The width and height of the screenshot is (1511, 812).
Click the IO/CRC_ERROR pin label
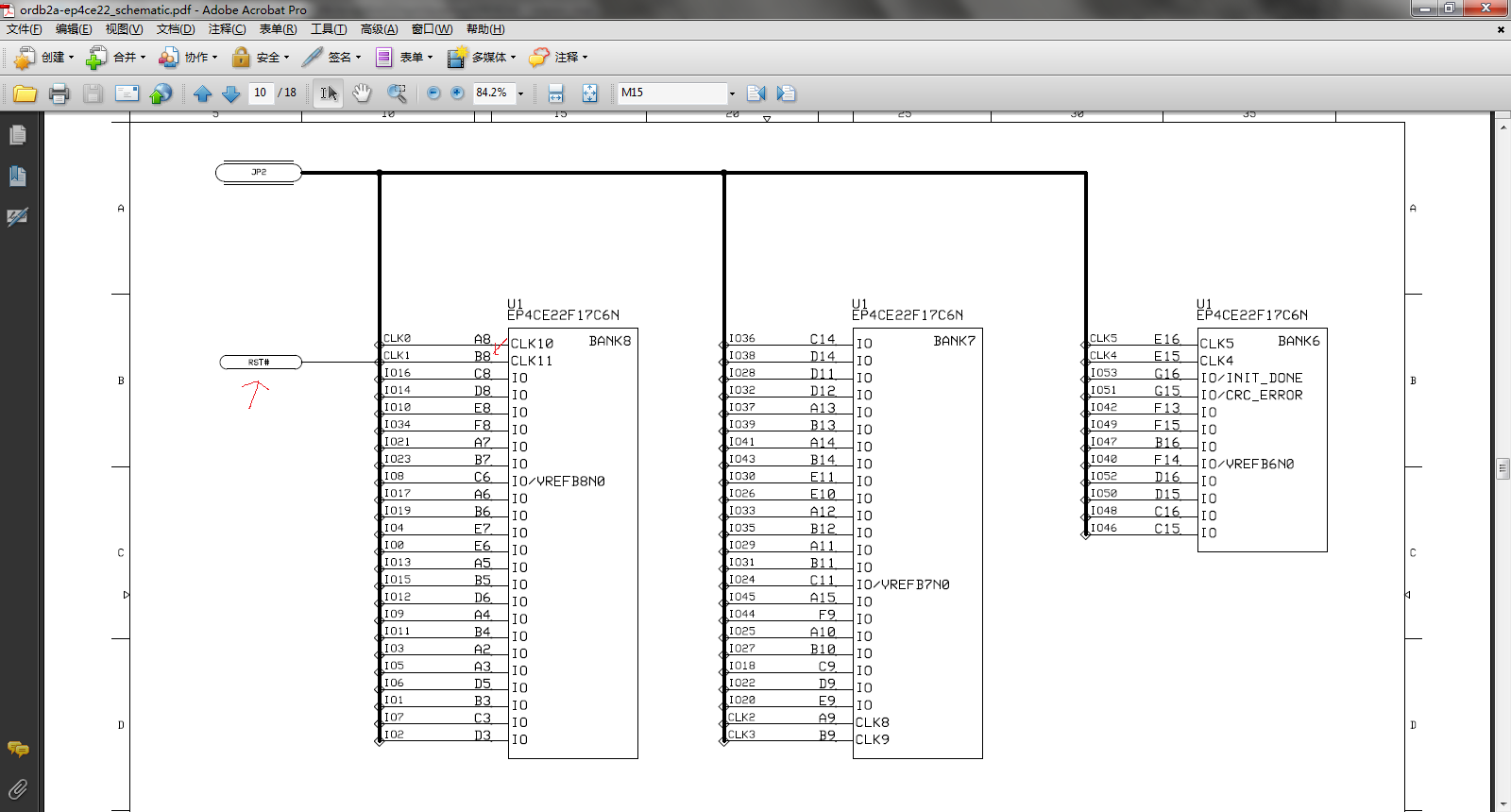click(1251, 396)
